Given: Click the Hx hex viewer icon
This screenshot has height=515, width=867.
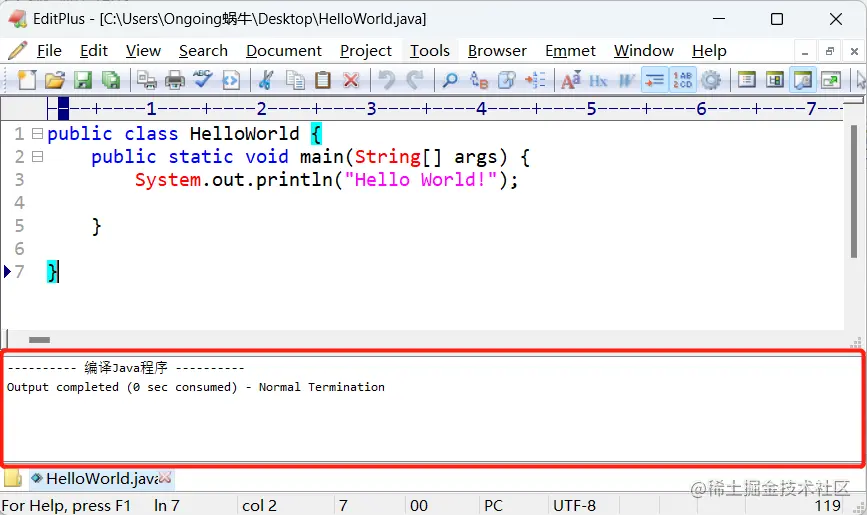Looking at the screenshot, I should point(598,81).
